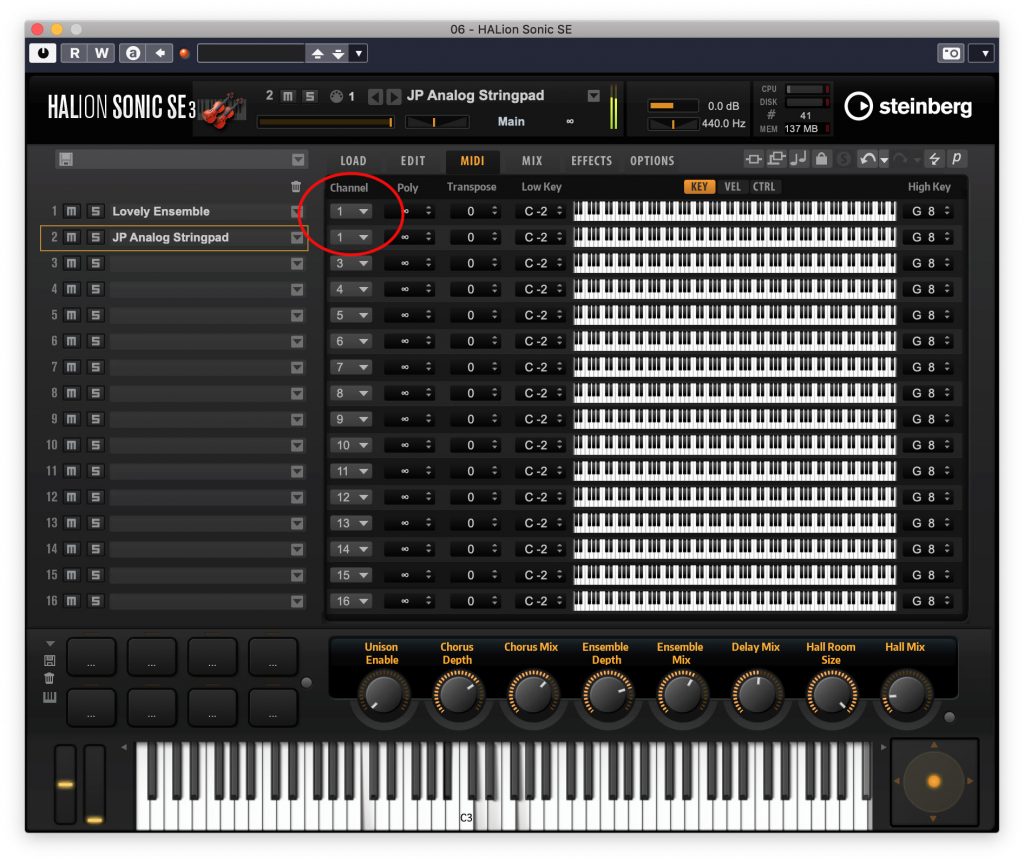This screenshot has width=1024, height=862.
Task: Toggle the plug-in power button top left
Action: coord(42,51)
